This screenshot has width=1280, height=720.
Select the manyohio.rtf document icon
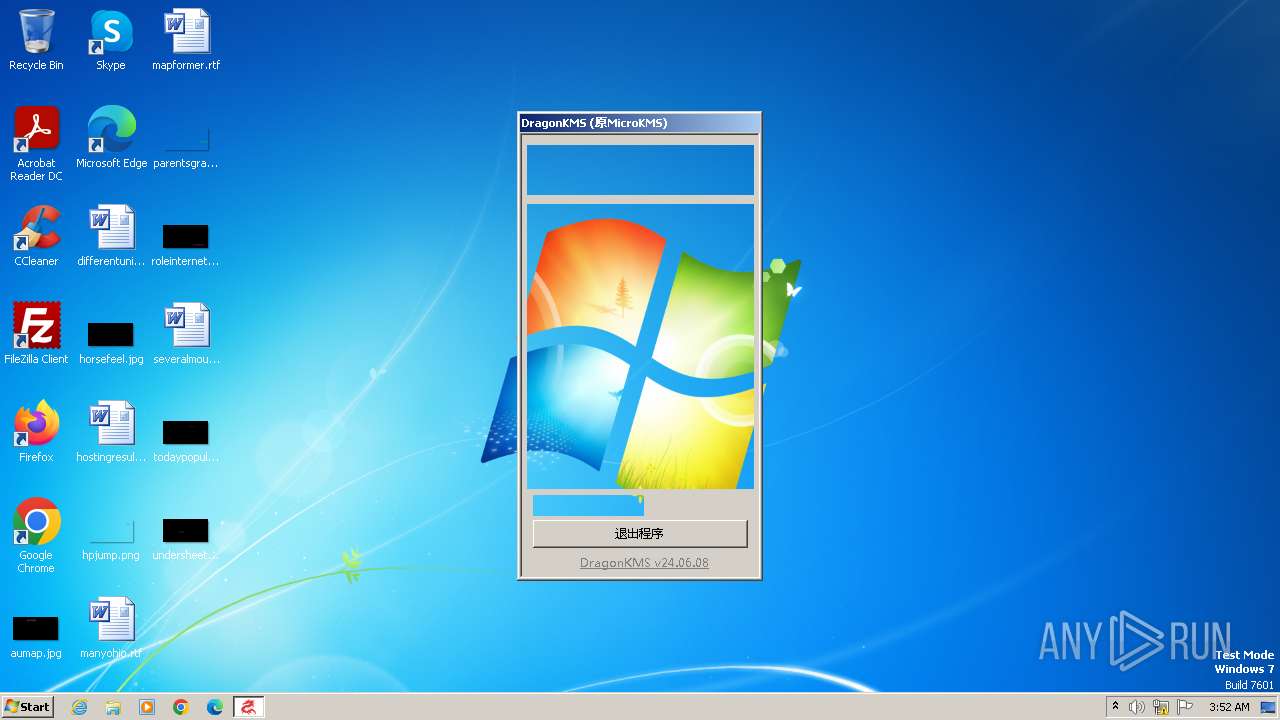[111, 628]
